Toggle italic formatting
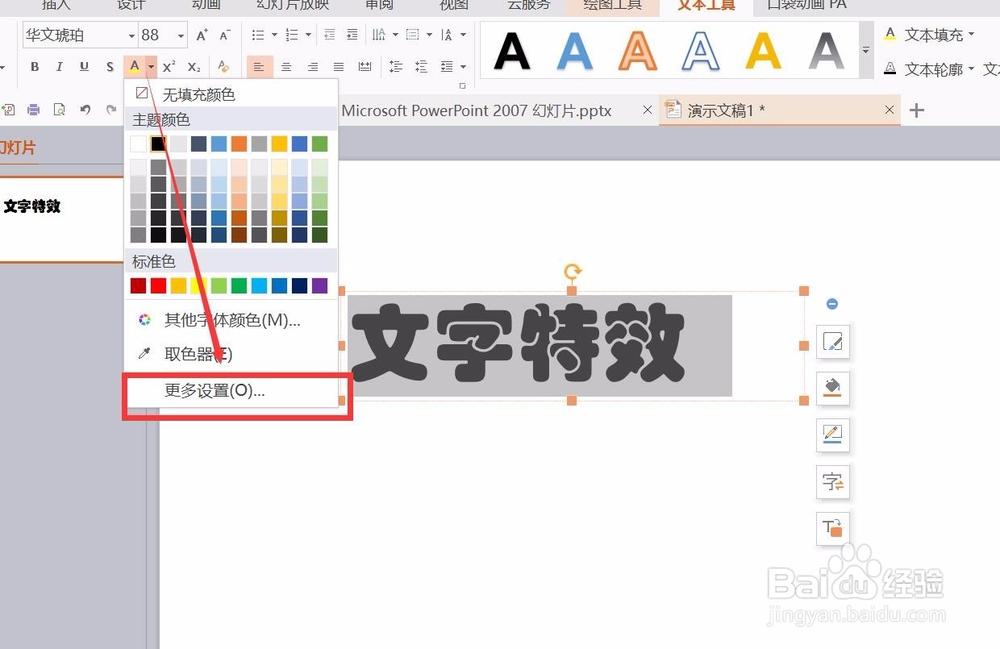This screenshot has width=1000, height=649. [x=58, y=67]
